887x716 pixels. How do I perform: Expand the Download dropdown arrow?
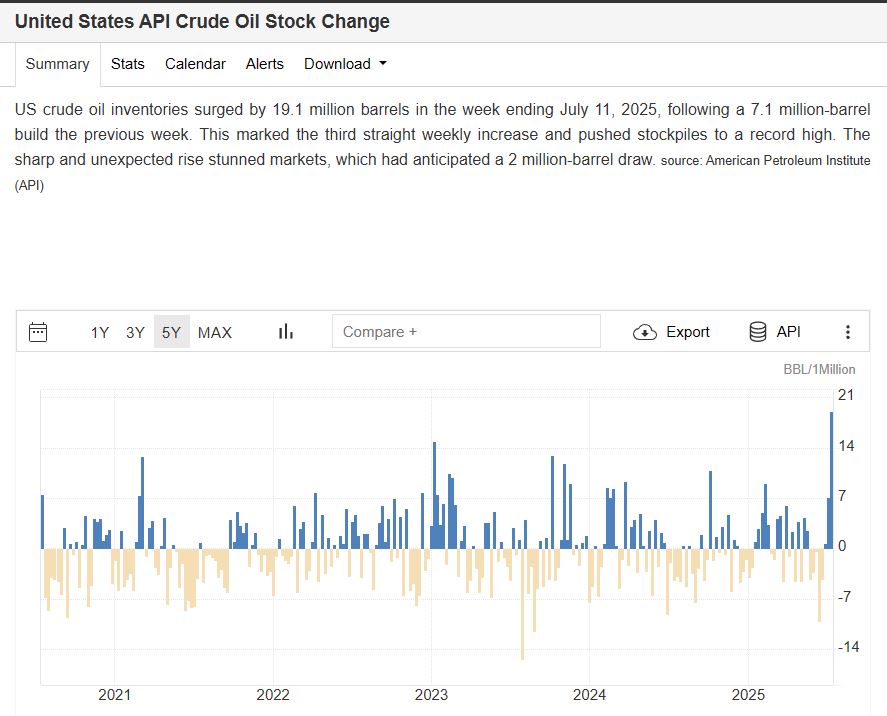click(x=383, y=63)
